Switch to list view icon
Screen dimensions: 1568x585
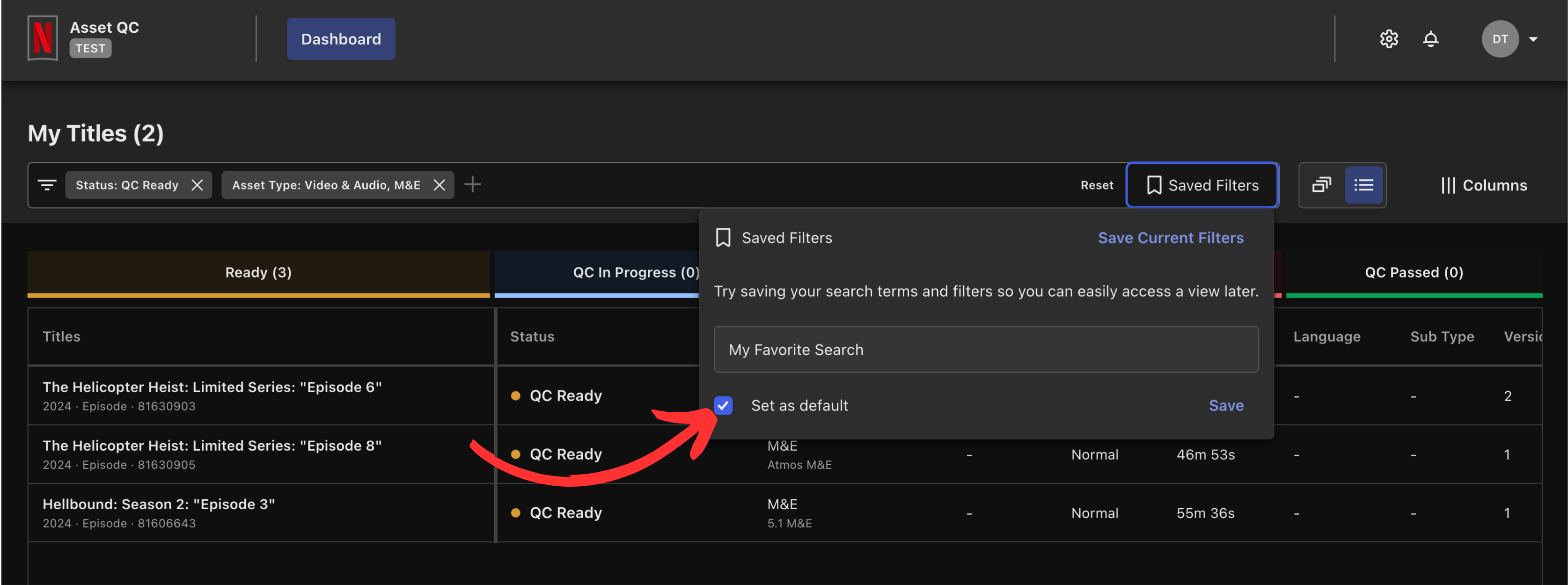(x=1363, y=185)
